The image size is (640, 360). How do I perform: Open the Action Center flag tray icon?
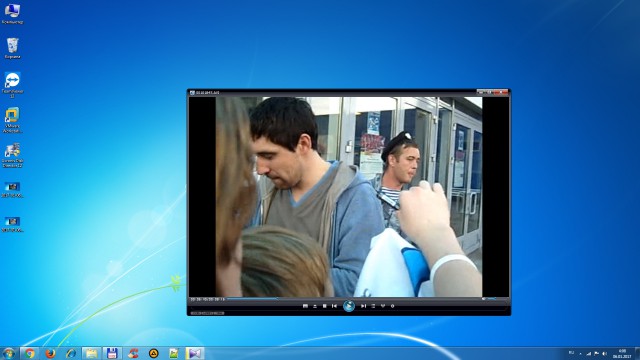click(596, 353)
